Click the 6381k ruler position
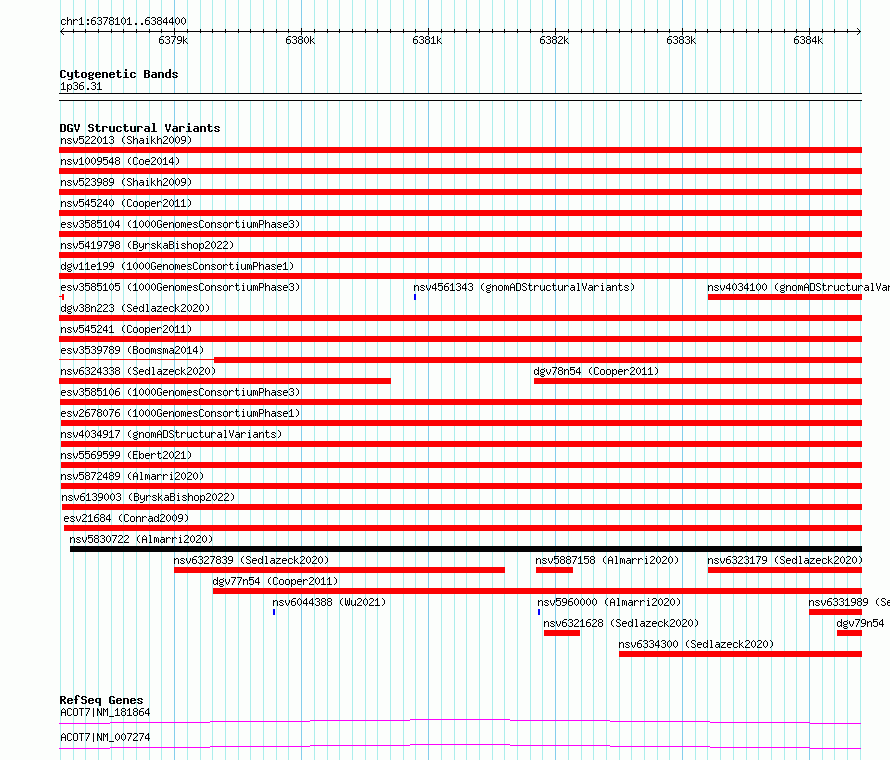Screen dimensions: 890x760 point(427,40)
